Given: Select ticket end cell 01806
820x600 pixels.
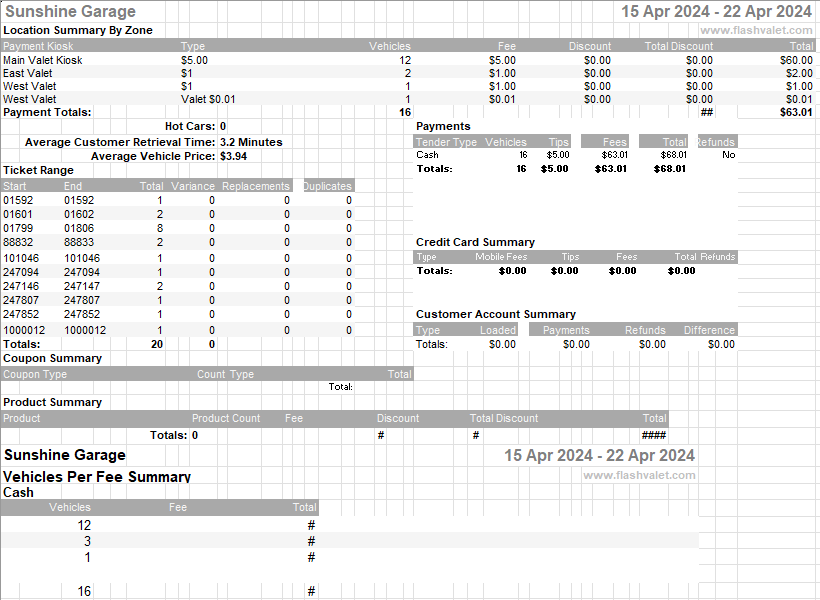Looking at the screenshot, I should pos(79,228).
